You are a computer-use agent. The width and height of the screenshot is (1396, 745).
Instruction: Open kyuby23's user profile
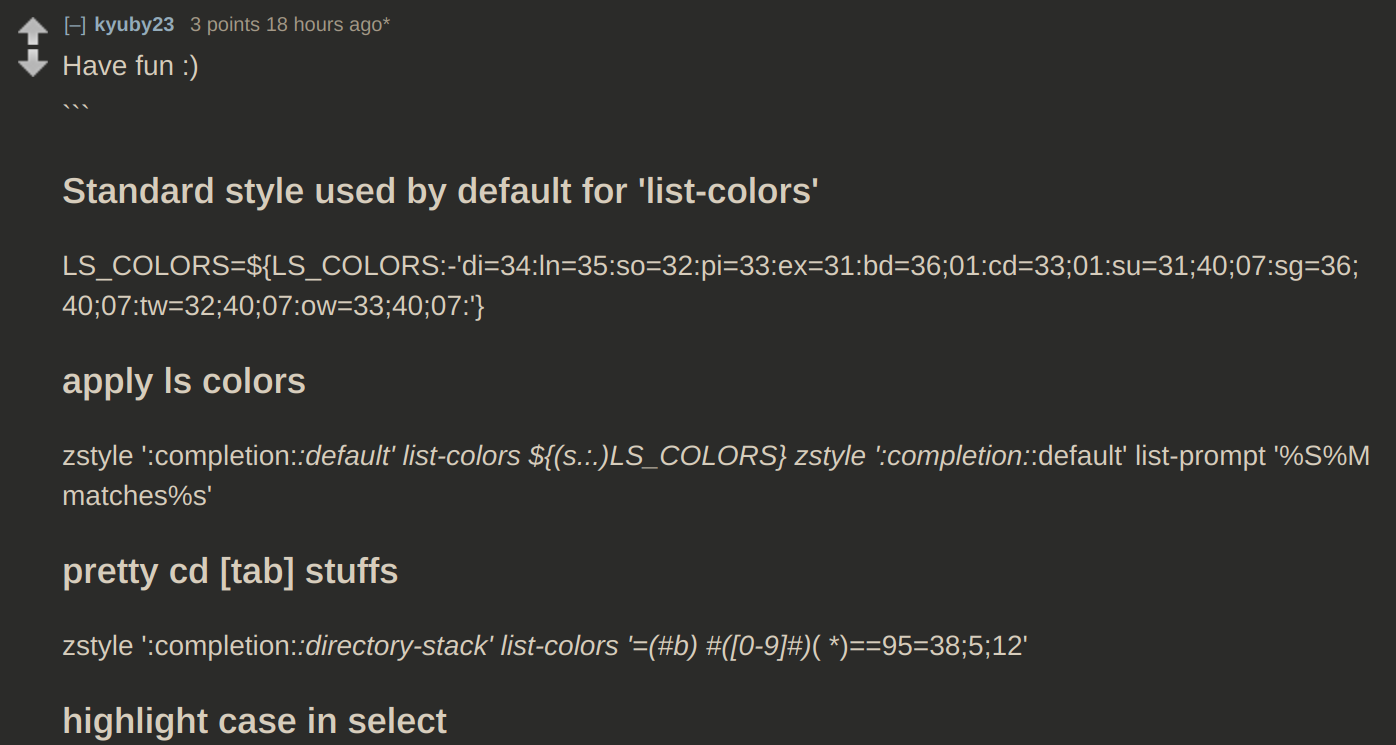[134, 25]
